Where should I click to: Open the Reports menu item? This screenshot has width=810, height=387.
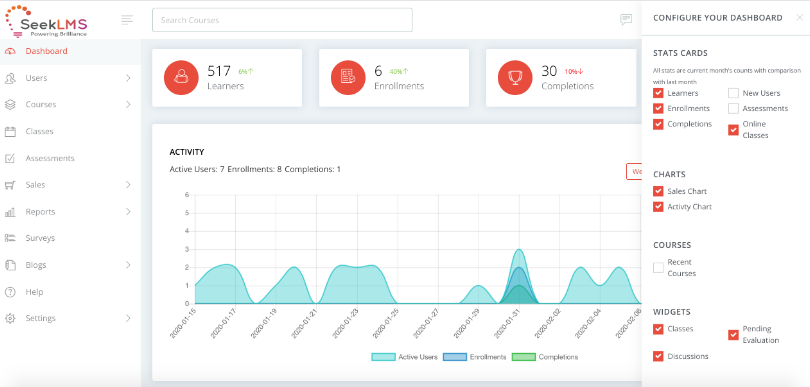(x=70, y=212)
